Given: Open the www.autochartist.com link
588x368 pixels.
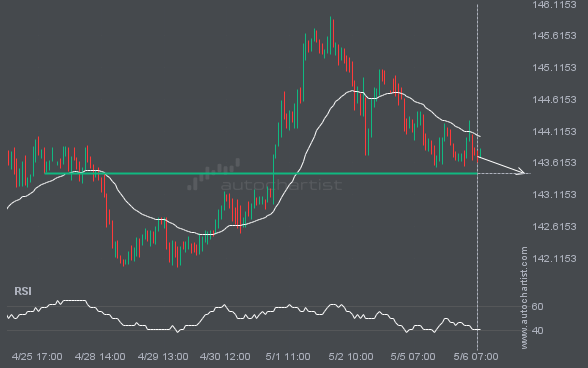Looking at the screenshot, I should [x=524, y=298].
